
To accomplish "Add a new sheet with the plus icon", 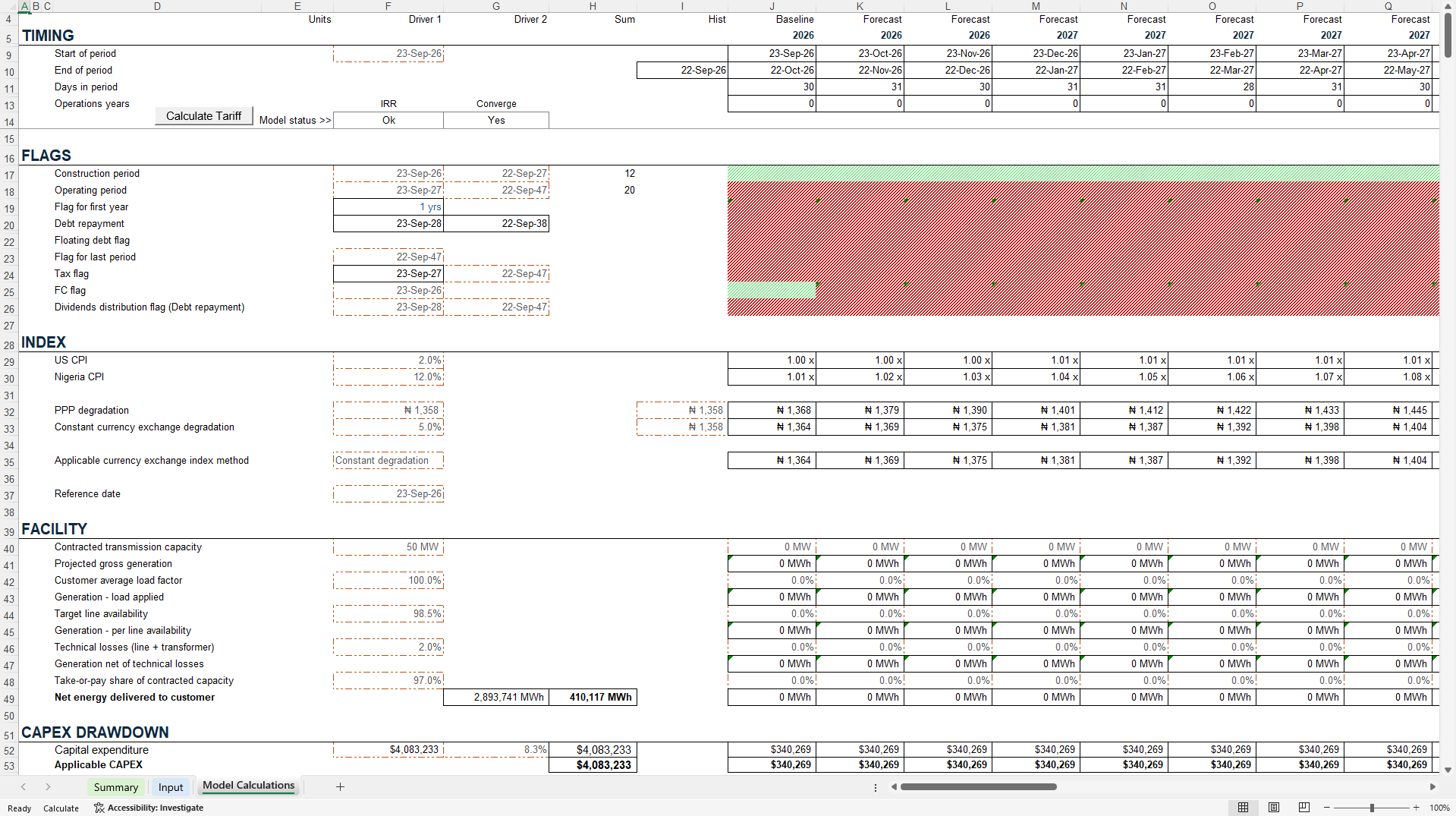I will click(340, 787).
